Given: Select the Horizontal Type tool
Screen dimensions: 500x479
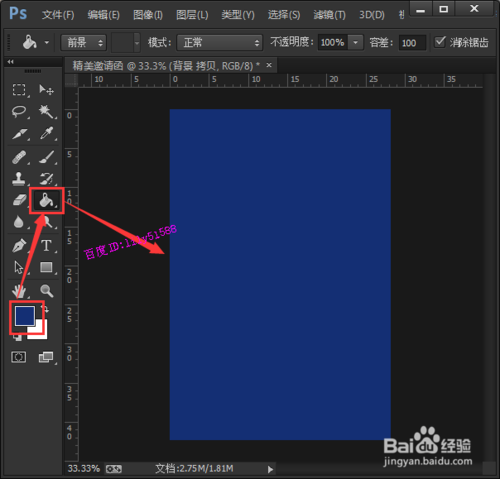Looking at the screenshot, I should point(46,246).
